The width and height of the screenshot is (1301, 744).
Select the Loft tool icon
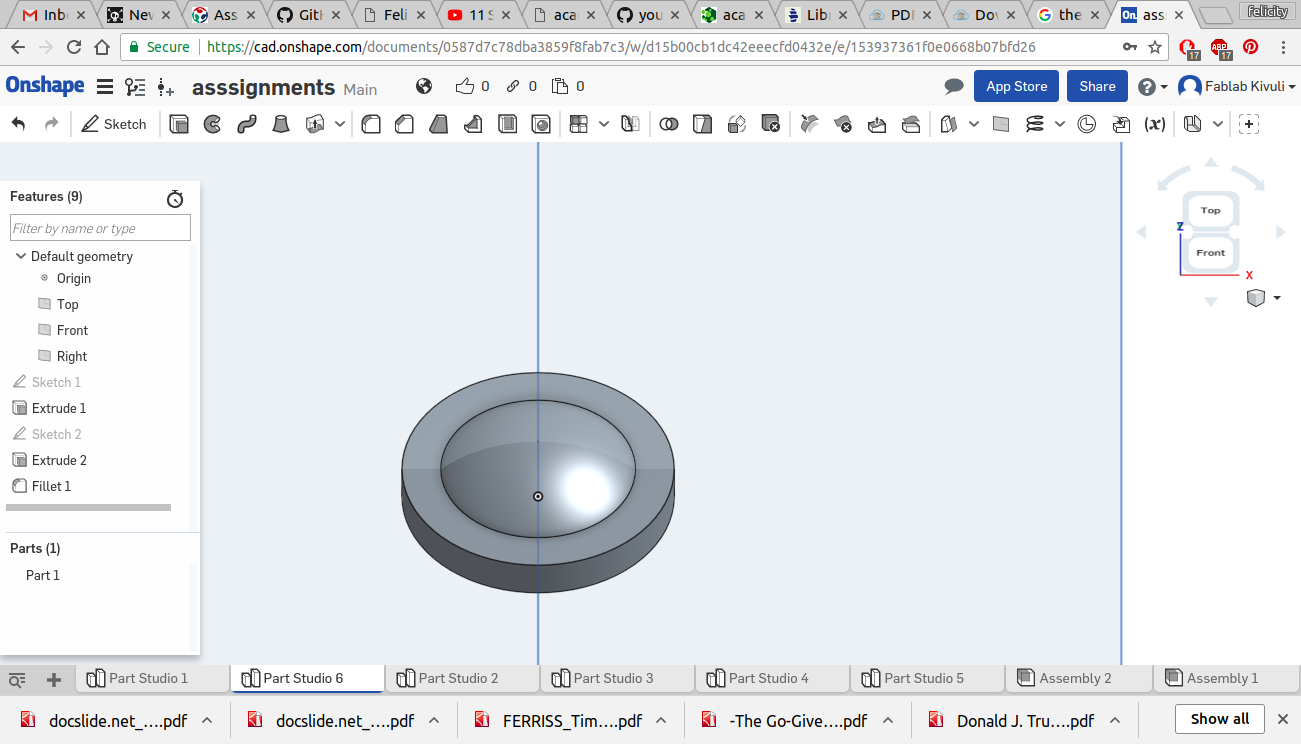pyautogui.click(x=281, y=124)
